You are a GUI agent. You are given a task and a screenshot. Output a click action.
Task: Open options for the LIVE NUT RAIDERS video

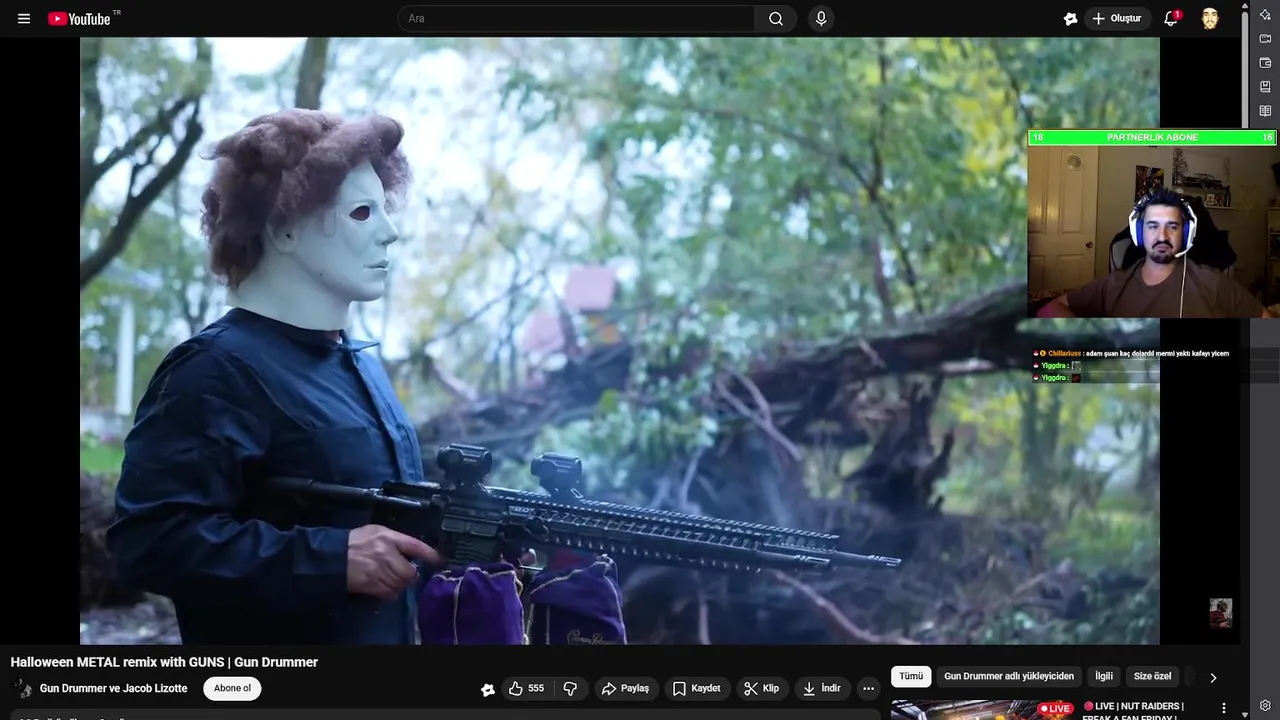(1223, 708)
